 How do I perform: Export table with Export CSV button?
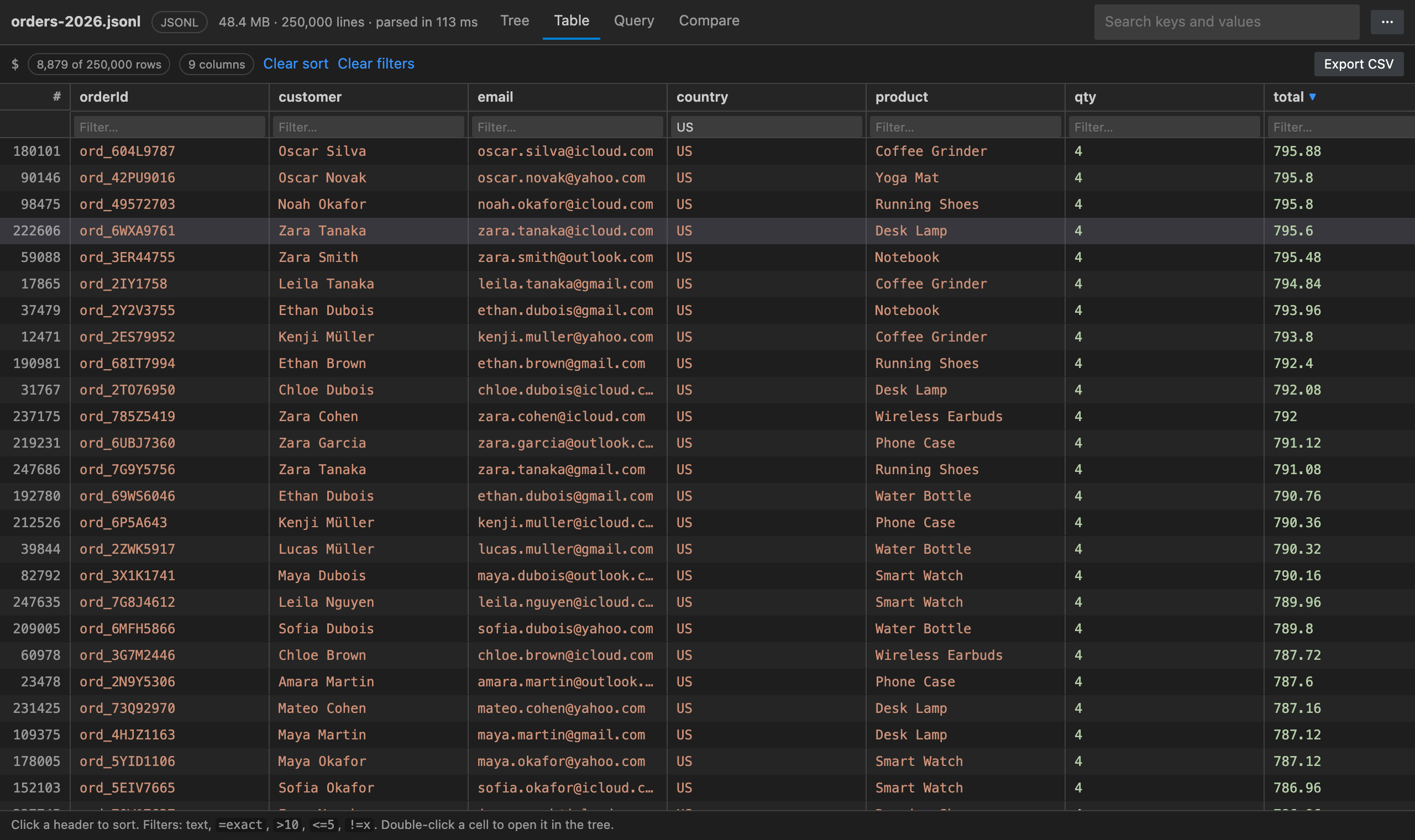coord(1358,64)
